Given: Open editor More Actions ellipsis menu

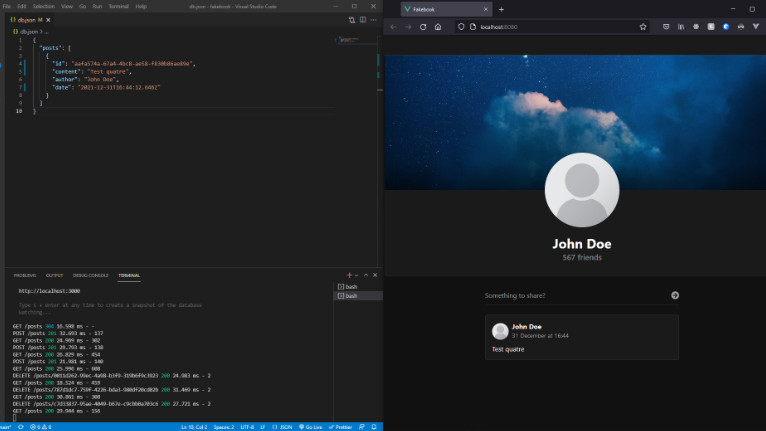Looking at the screenshot, I should tap(374, 19).
